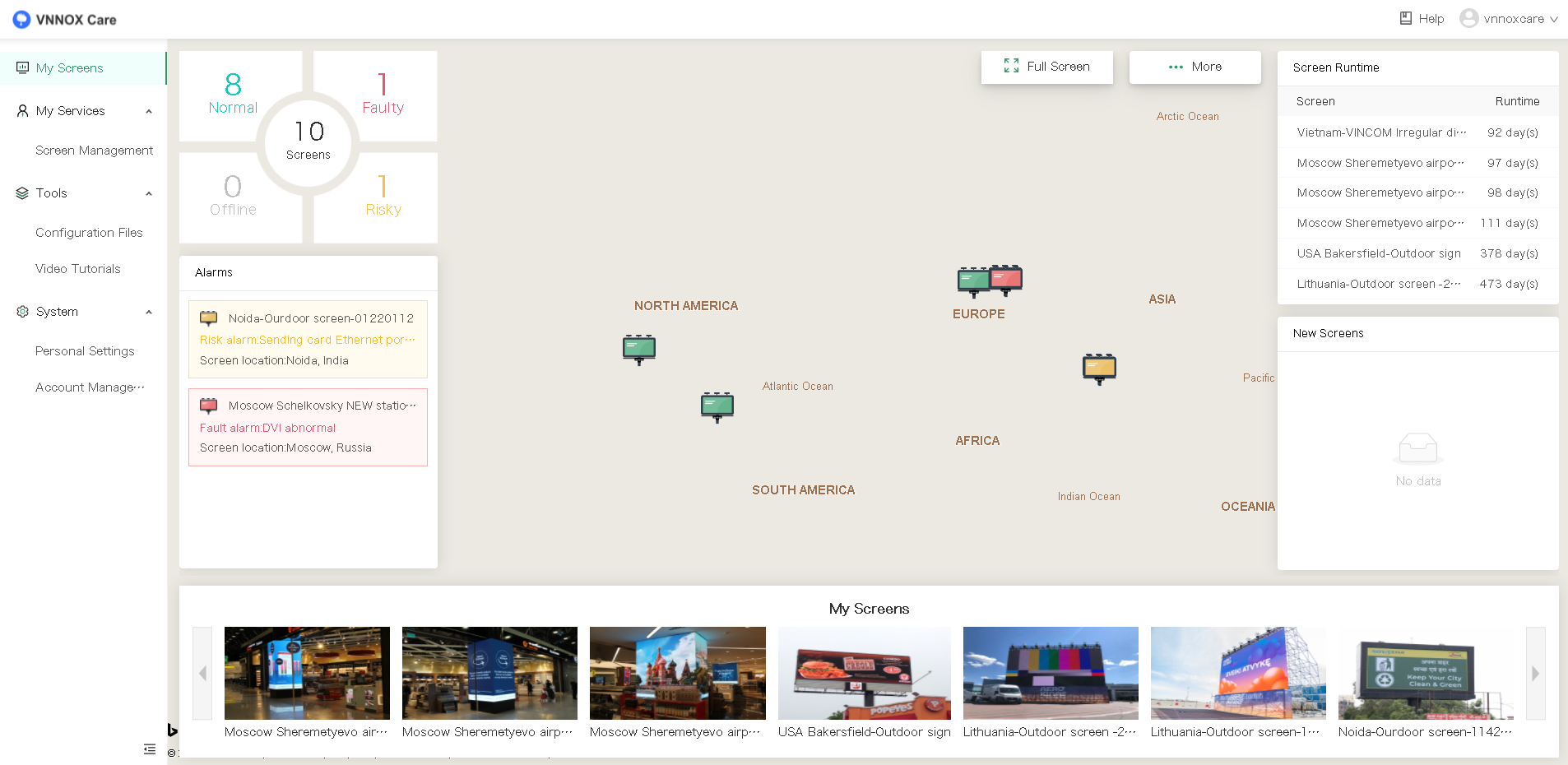This screenshot has width=1568, height=765.
Task: Collapse the Tools menu section
Action: pyautogui.click(x=149, y=193)
